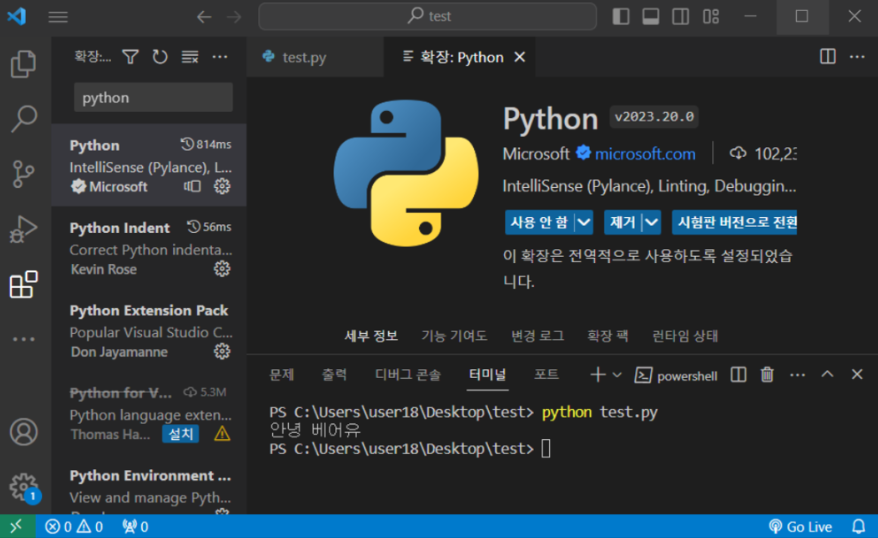Open editor more actions ellipsis
Image resolution: width=878 pixels, height=538 pixels.
857,57
